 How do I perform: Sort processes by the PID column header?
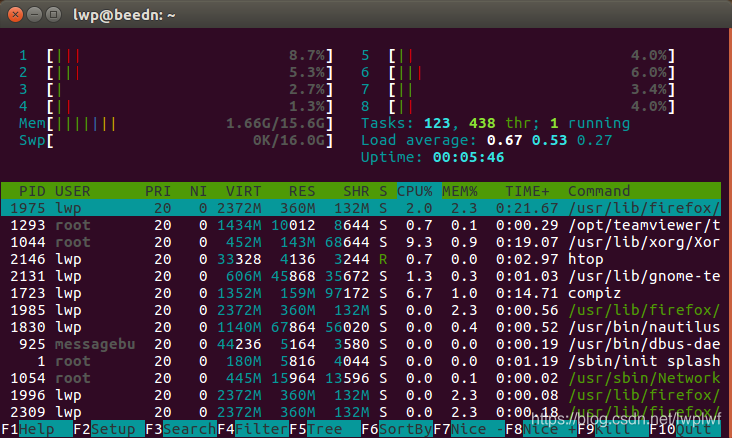(32, 191)
